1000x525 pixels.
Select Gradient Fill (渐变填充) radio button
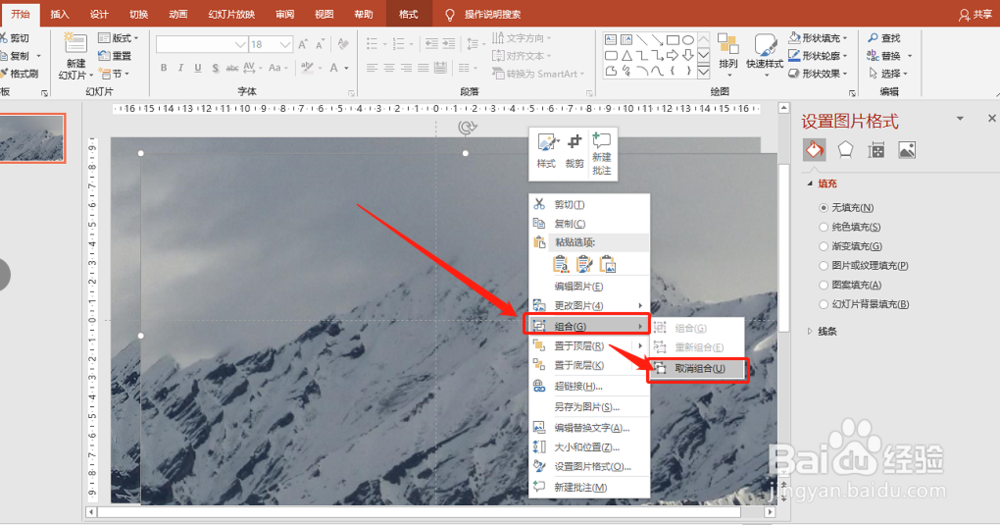point(823,246)
